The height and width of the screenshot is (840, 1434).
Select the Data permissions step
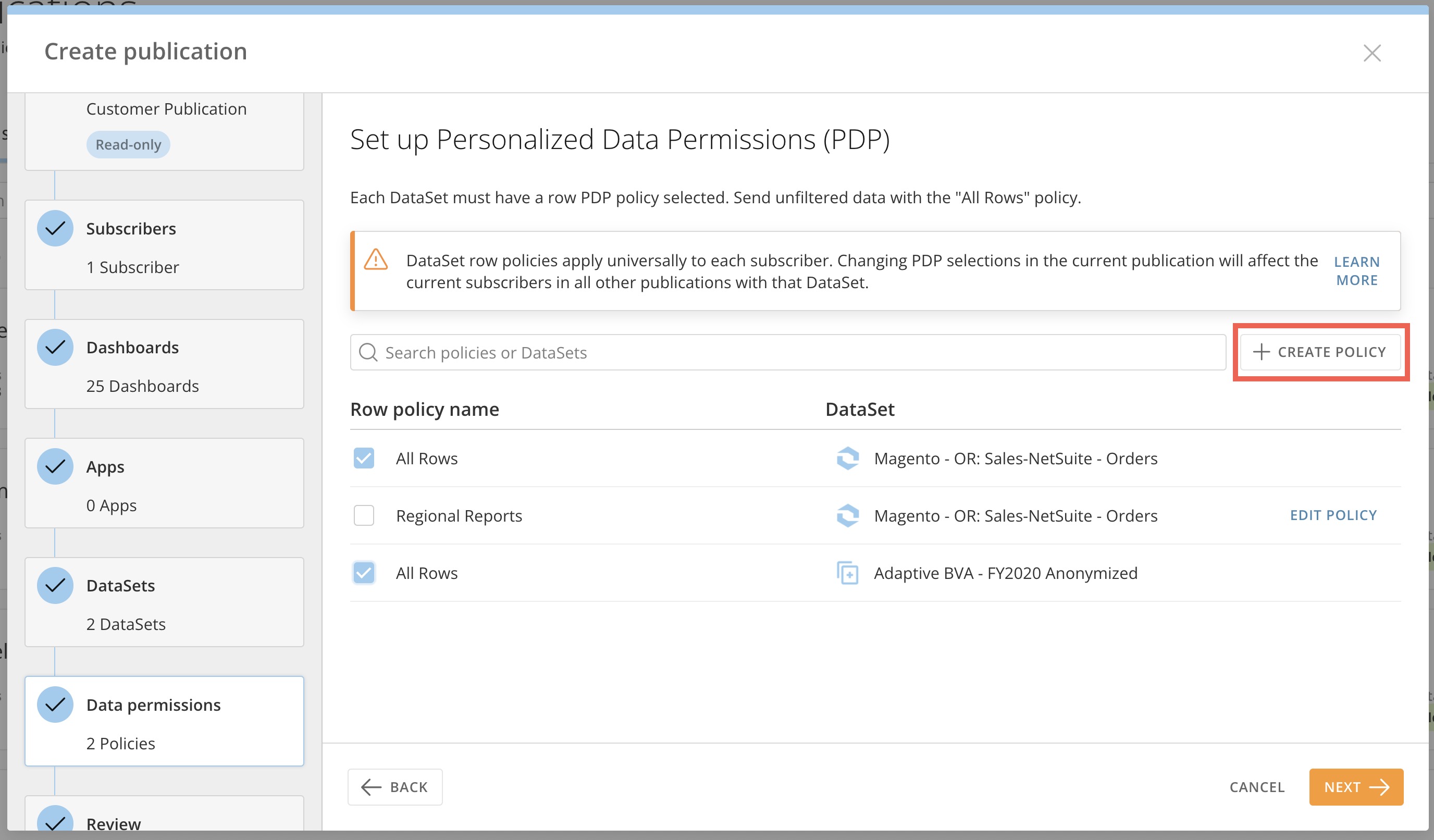(165, 721)
